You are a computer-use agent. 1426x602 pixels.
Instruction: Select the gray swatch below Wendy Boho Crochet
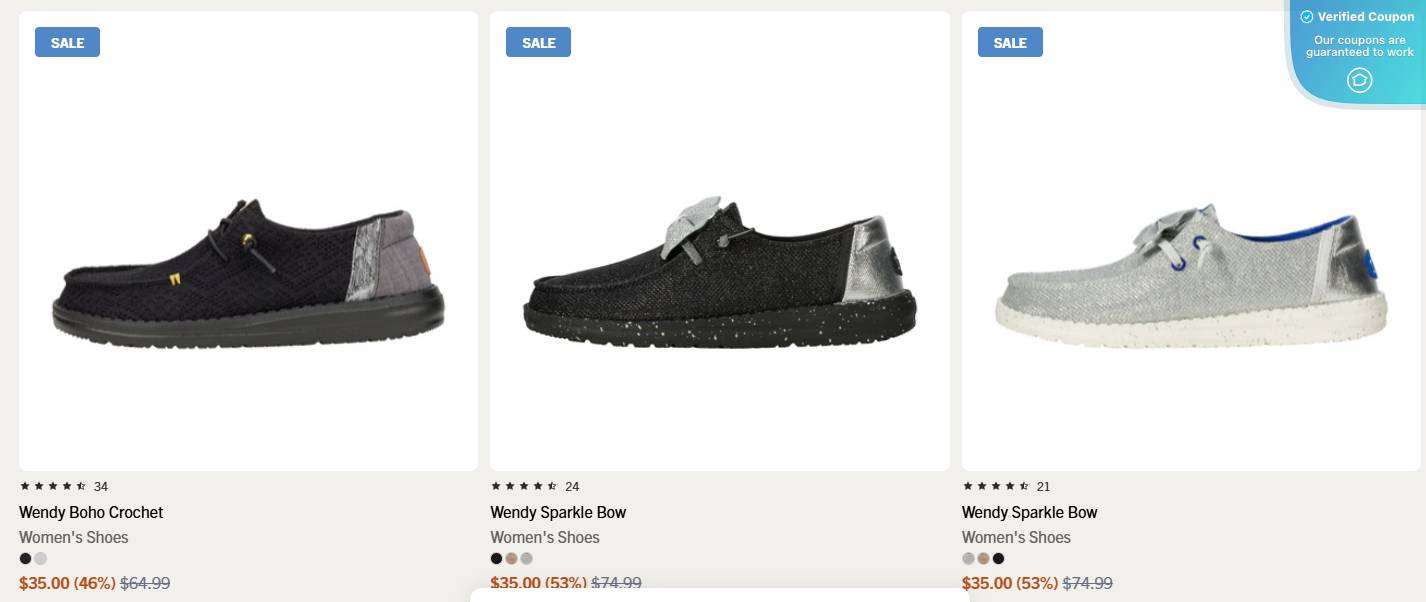click(40, 558)
